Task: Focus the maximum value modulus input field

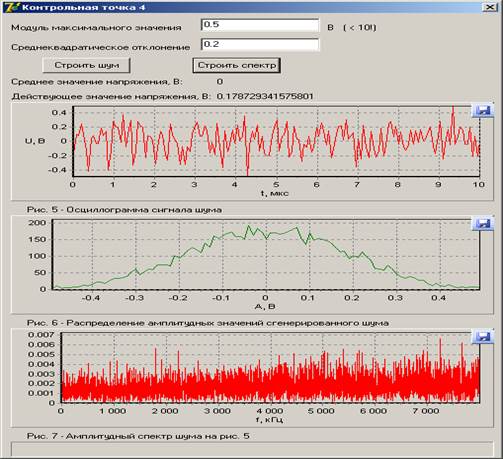Action: pyautogui.click(x=260, y=25)
